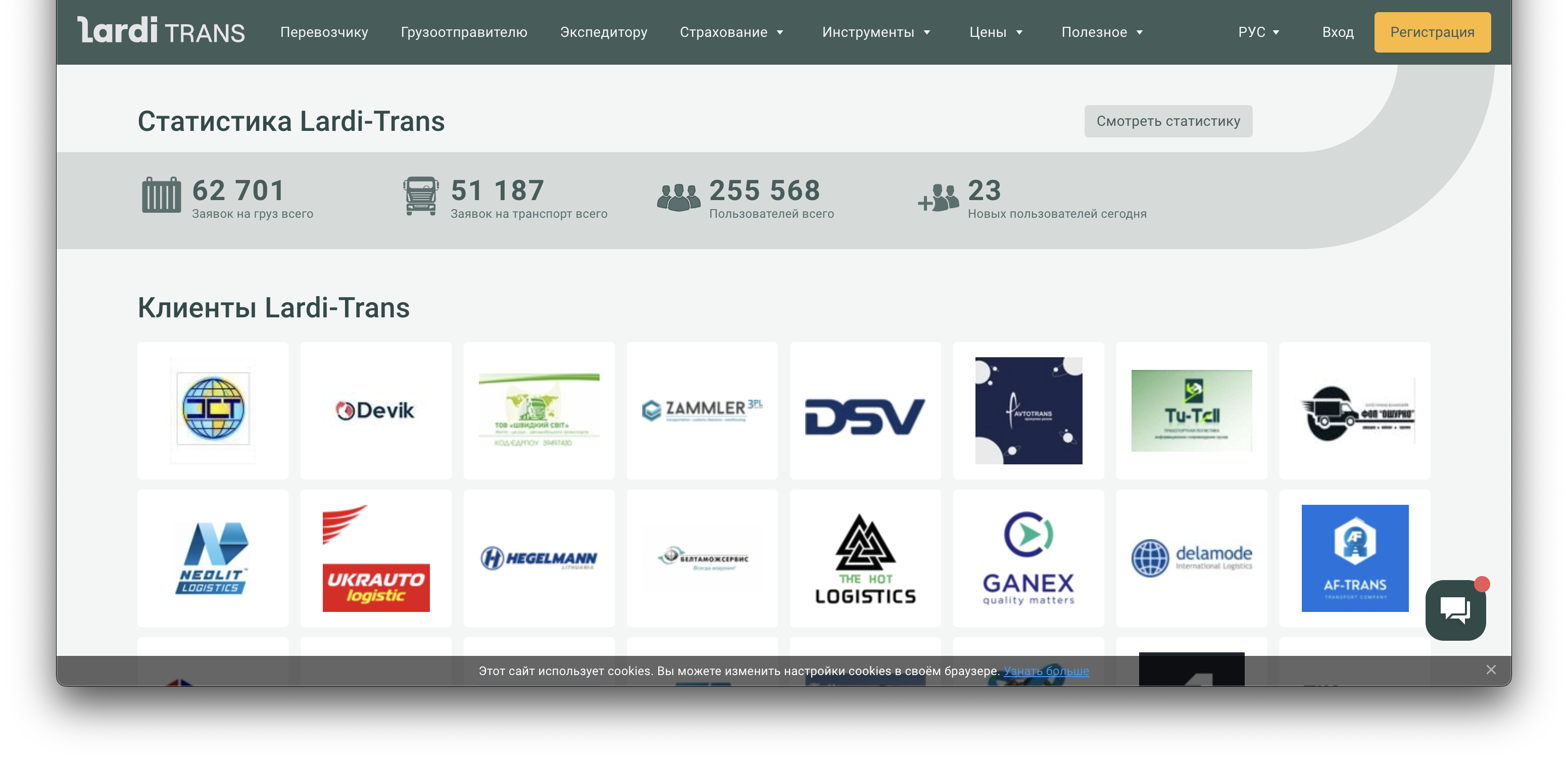Click the Заявок на груз всего label
The image size is (1568, 761).
(x=253, y=214)
